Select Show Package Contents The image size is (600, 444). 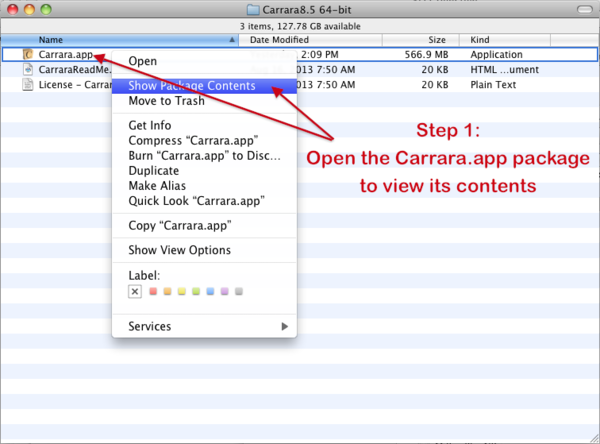pyautogui.click(x=204, y=86)
